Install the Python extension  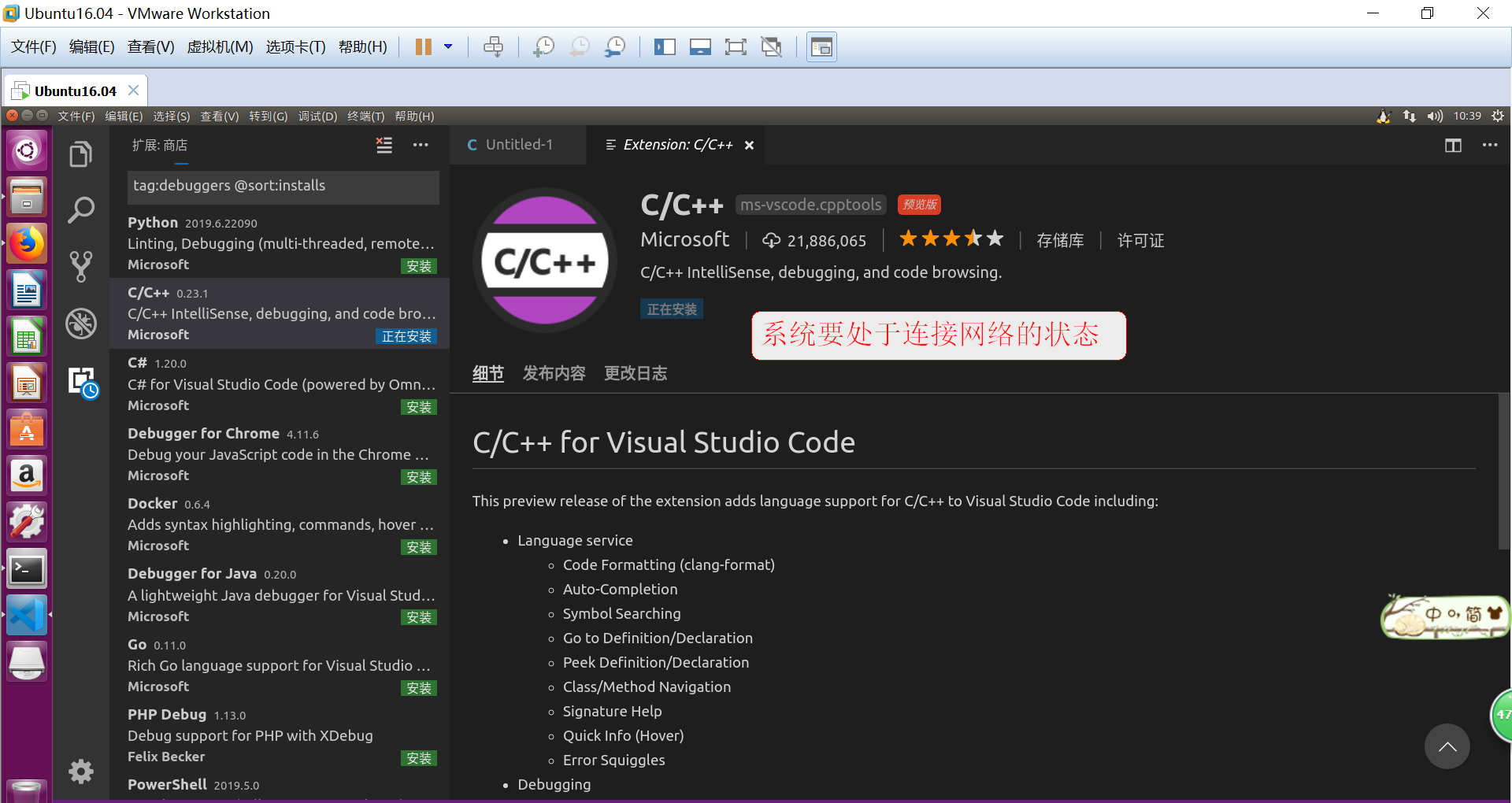(419, 266)
